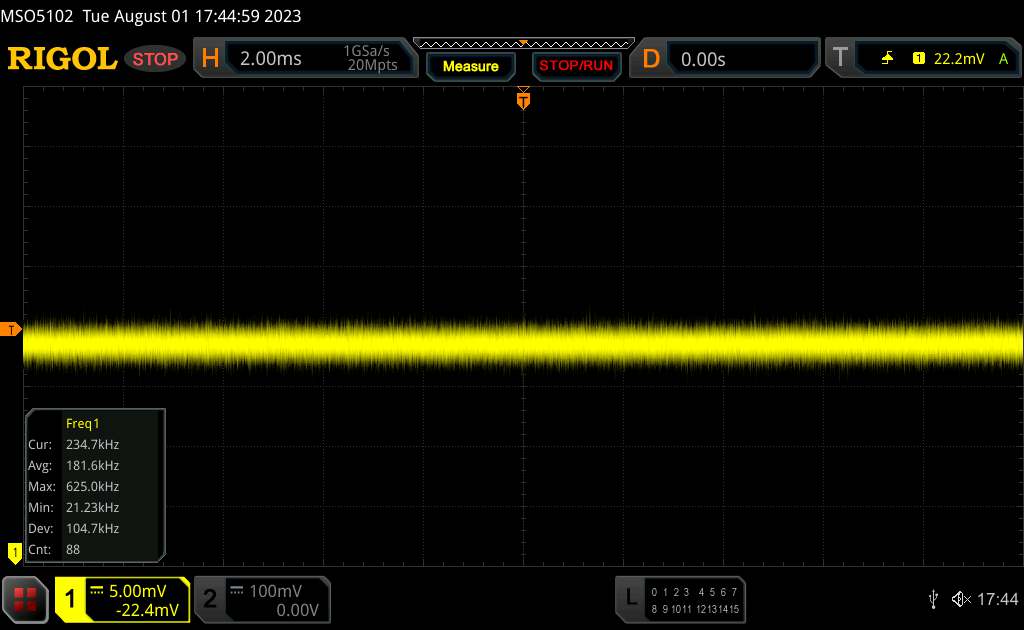This screenshot has height=630, width=1024.
Task: Click the Dev: 104.7kHz measurement row
Action: tap(74, 528)
